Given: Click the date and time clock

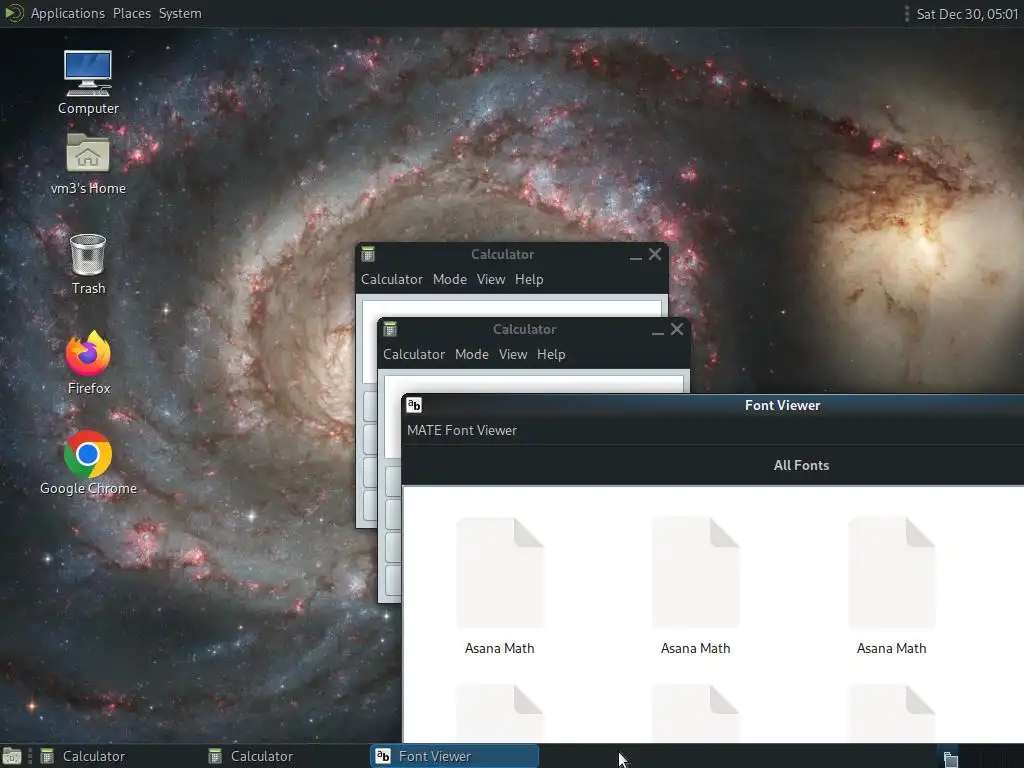Looking at the screenshot, I should pos(967,14).
